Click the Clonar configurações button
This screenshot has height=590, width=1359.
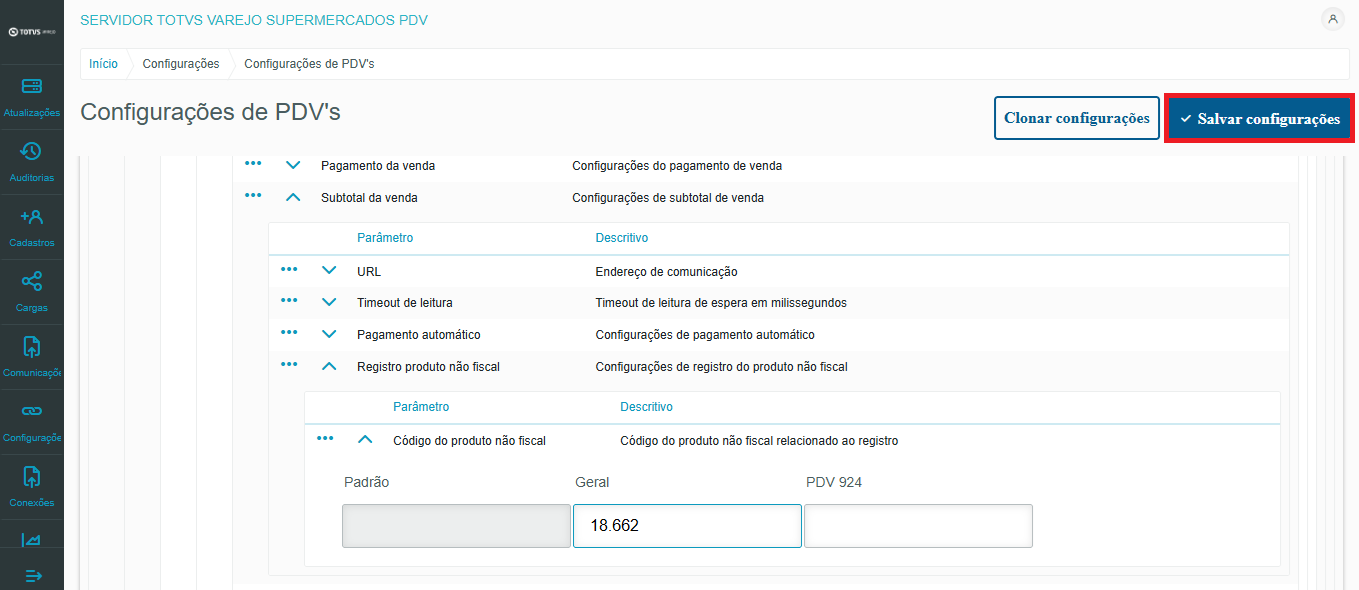point(1076,118)
